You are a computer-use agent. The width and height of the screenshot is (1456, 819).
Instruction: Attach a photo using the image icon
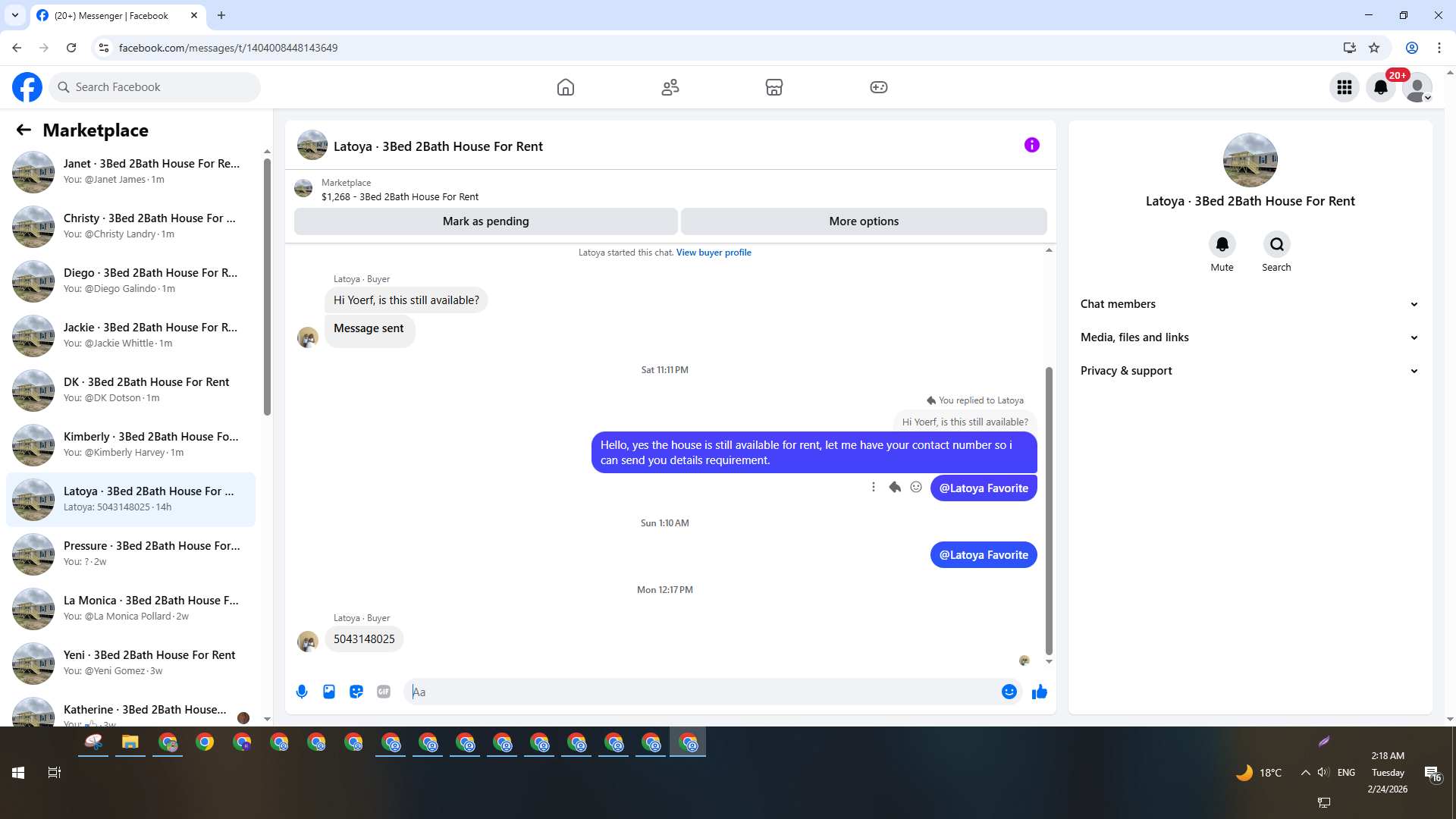[x=329, y=692]
